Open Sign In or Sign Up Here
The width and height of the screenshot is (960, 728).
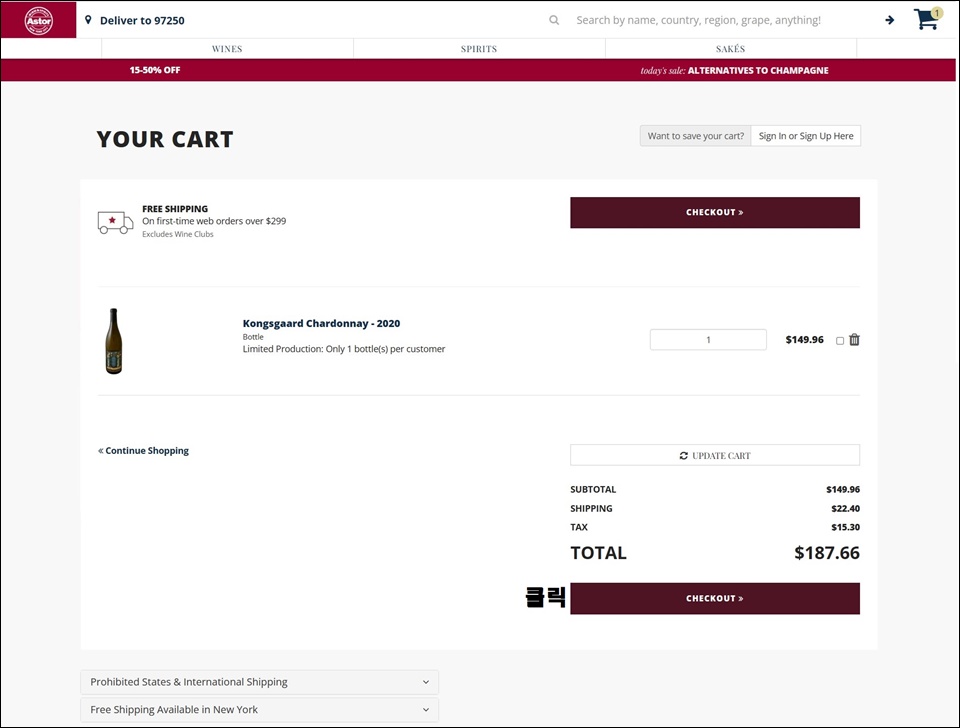point(806,136)
